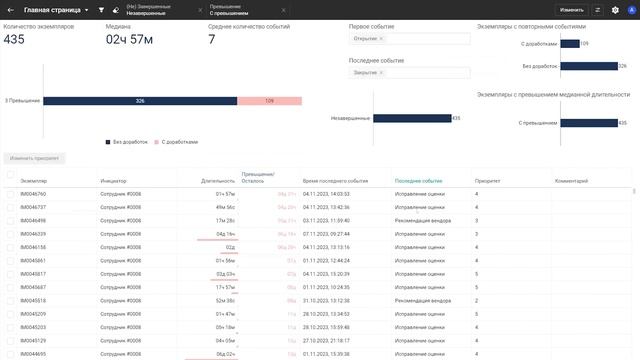Click Без доработок bar in repeated events chart
Viewport: 640px width, 360px height.
tap(589, 66)
